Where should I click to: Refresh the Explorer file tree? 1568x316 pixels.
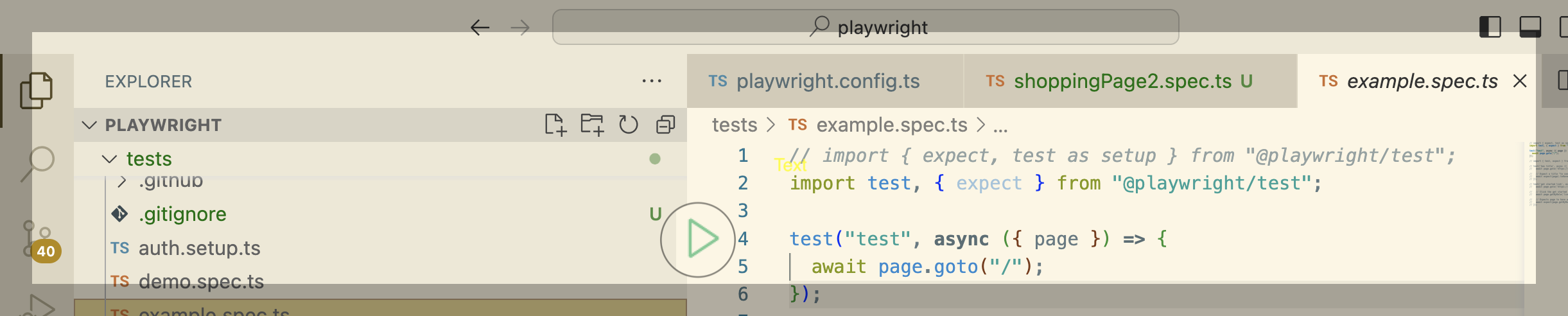pos(629,125)
